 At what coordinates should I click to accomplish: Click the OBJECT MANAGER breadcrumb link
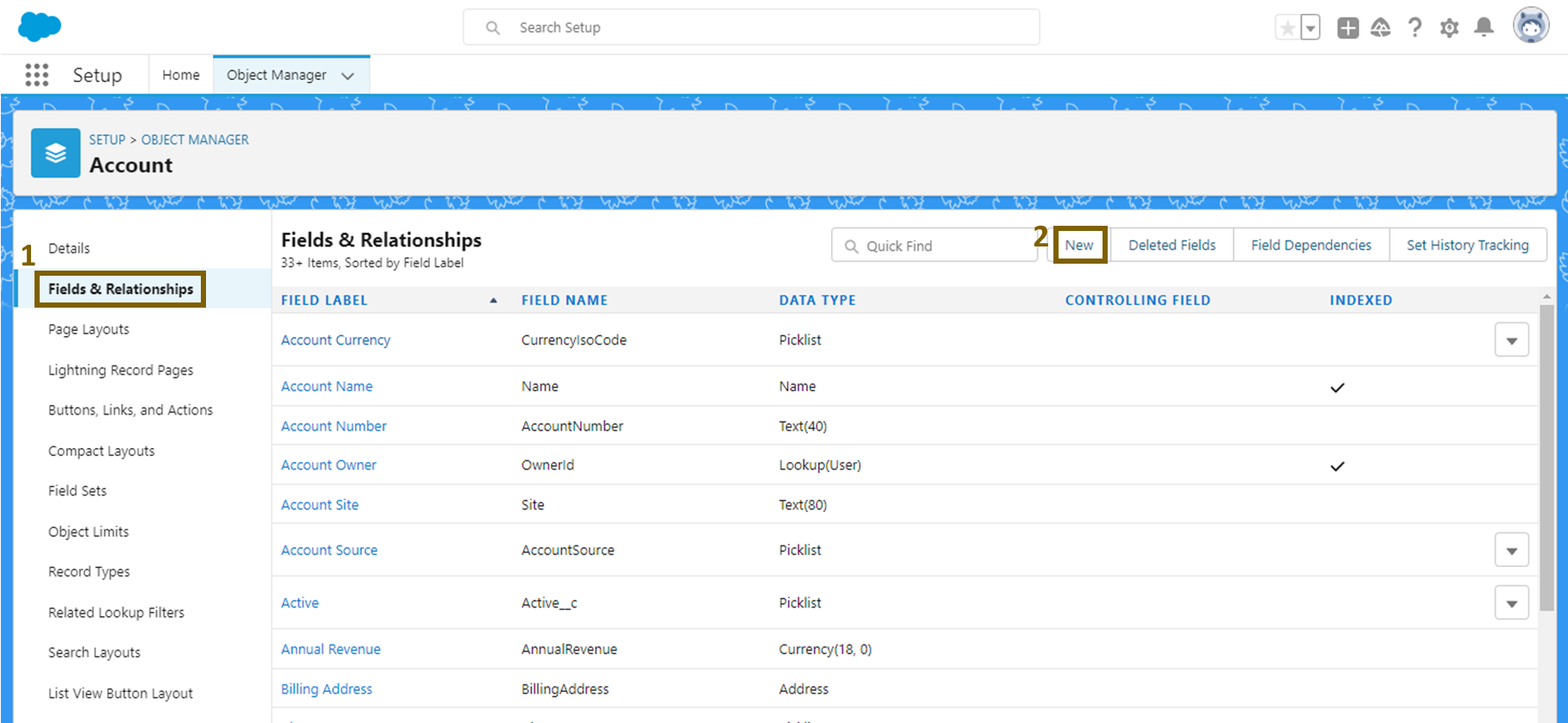pyautogui.click(x=195, y=140)
